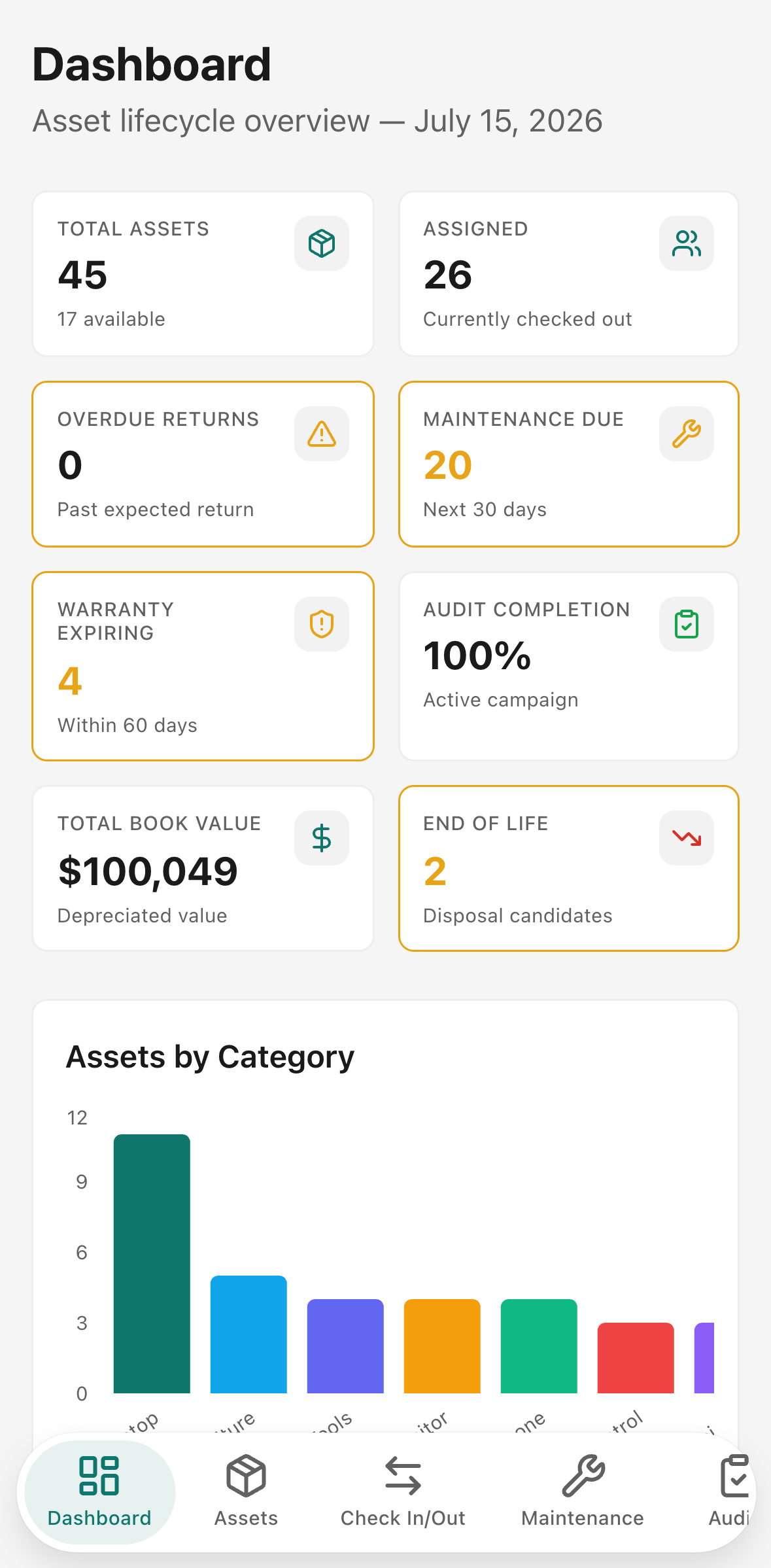
Task: Click the dollar sign icon in Total Book Value
Action: pyautogui.click(x=322, y=838)
